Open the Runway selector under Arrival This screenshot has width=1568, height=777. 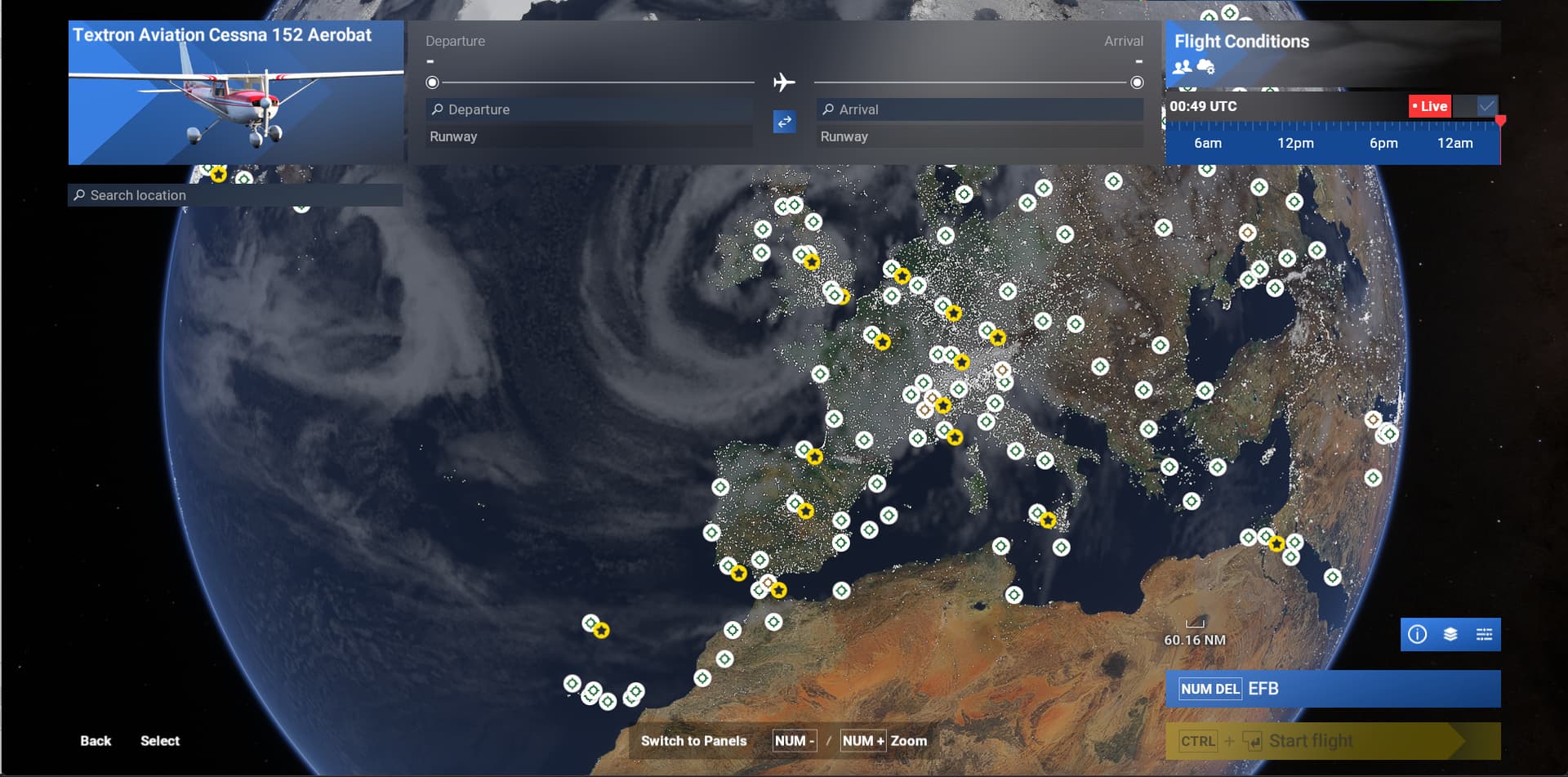(x=979, y=136)
